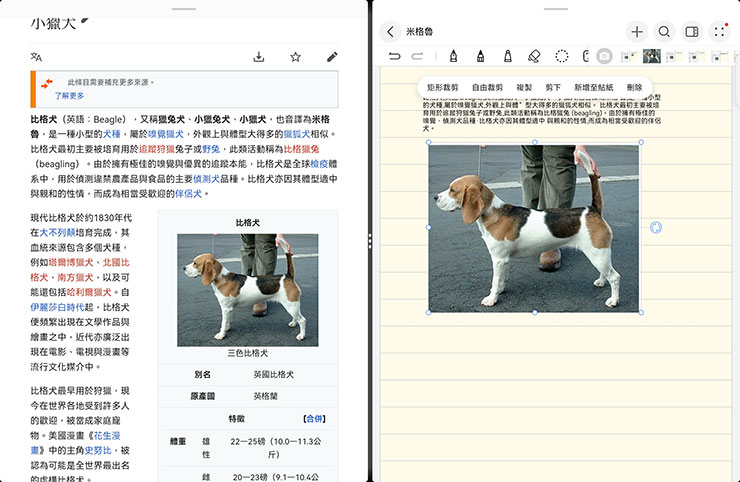Choose 矩形裁剪 in the image menu
This screenshot has width=740, height=482.
[x=443, y=87]
